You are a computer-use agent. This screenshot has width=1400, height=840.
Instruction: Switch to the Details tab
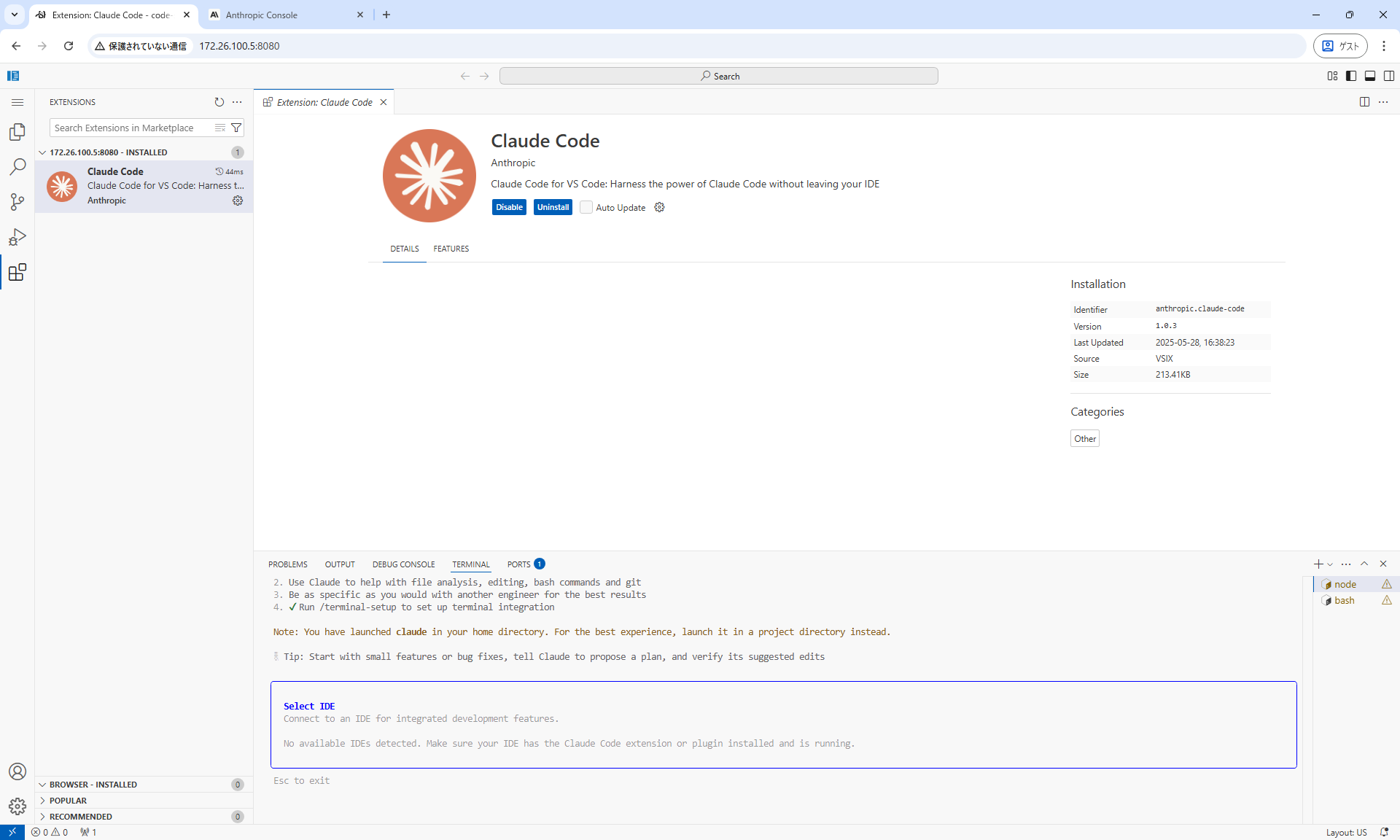pyautogui.click(x=405, y=249)
